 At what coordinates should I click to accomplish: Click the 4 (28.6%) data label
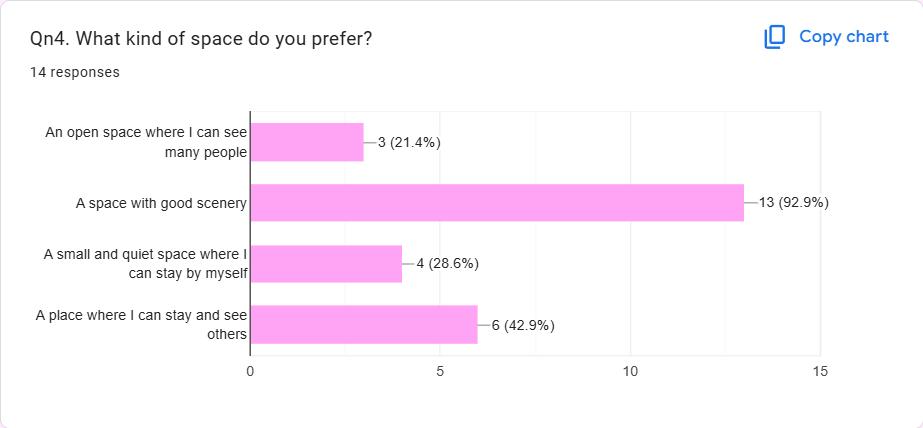[x=447, y=264]
